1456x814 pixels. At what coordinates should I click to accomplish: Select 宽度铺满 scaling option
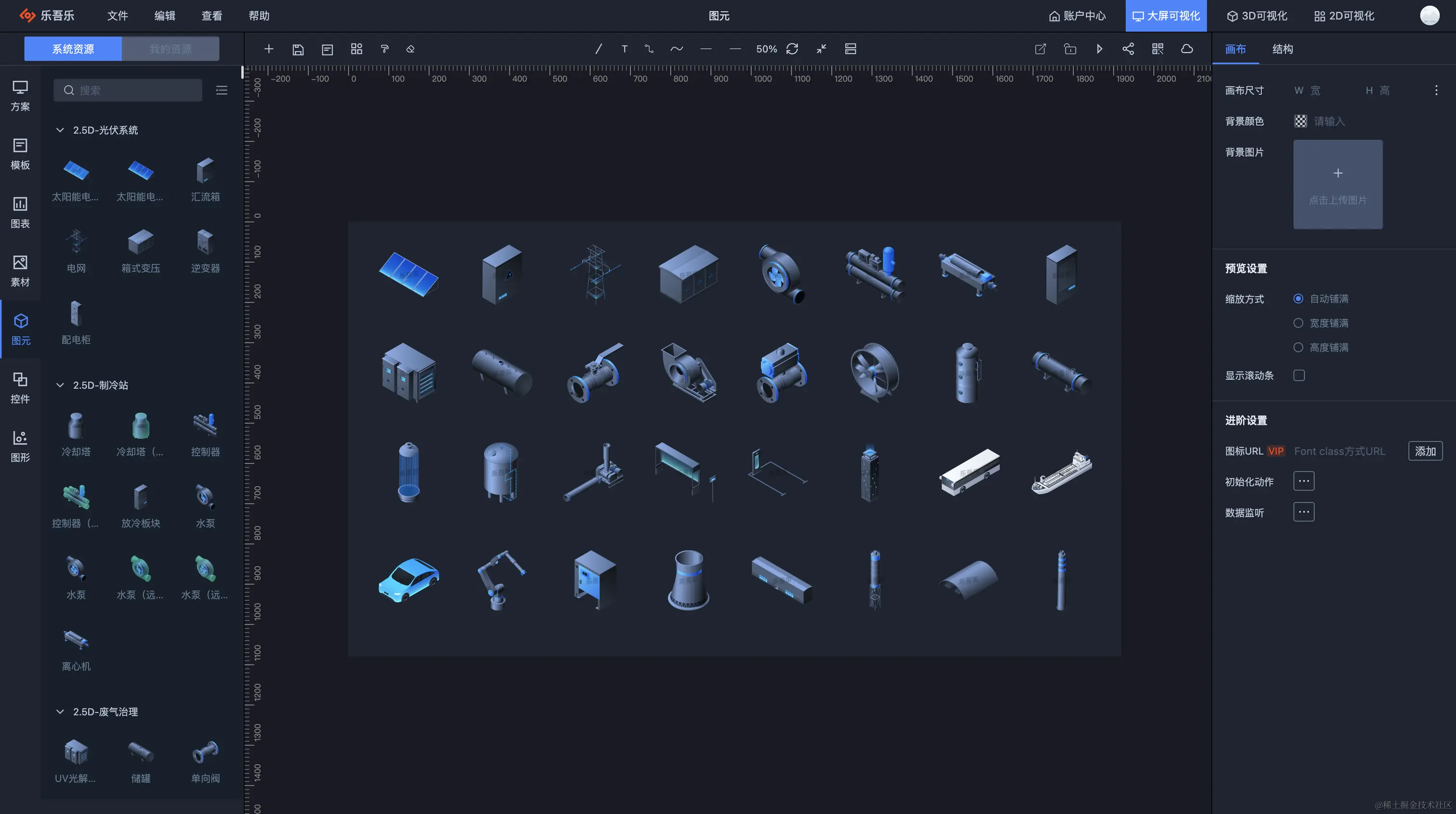tap(1298, 323)
